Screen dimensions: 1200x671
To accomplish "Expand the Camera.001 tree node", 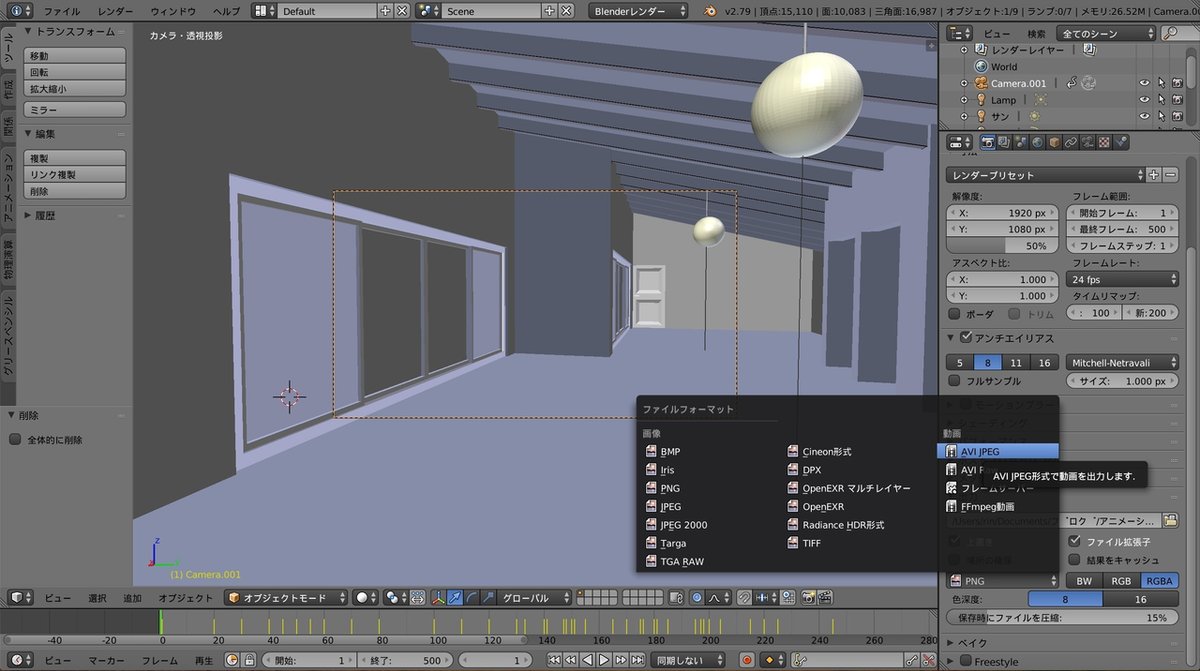I will (x=965, y=83).
